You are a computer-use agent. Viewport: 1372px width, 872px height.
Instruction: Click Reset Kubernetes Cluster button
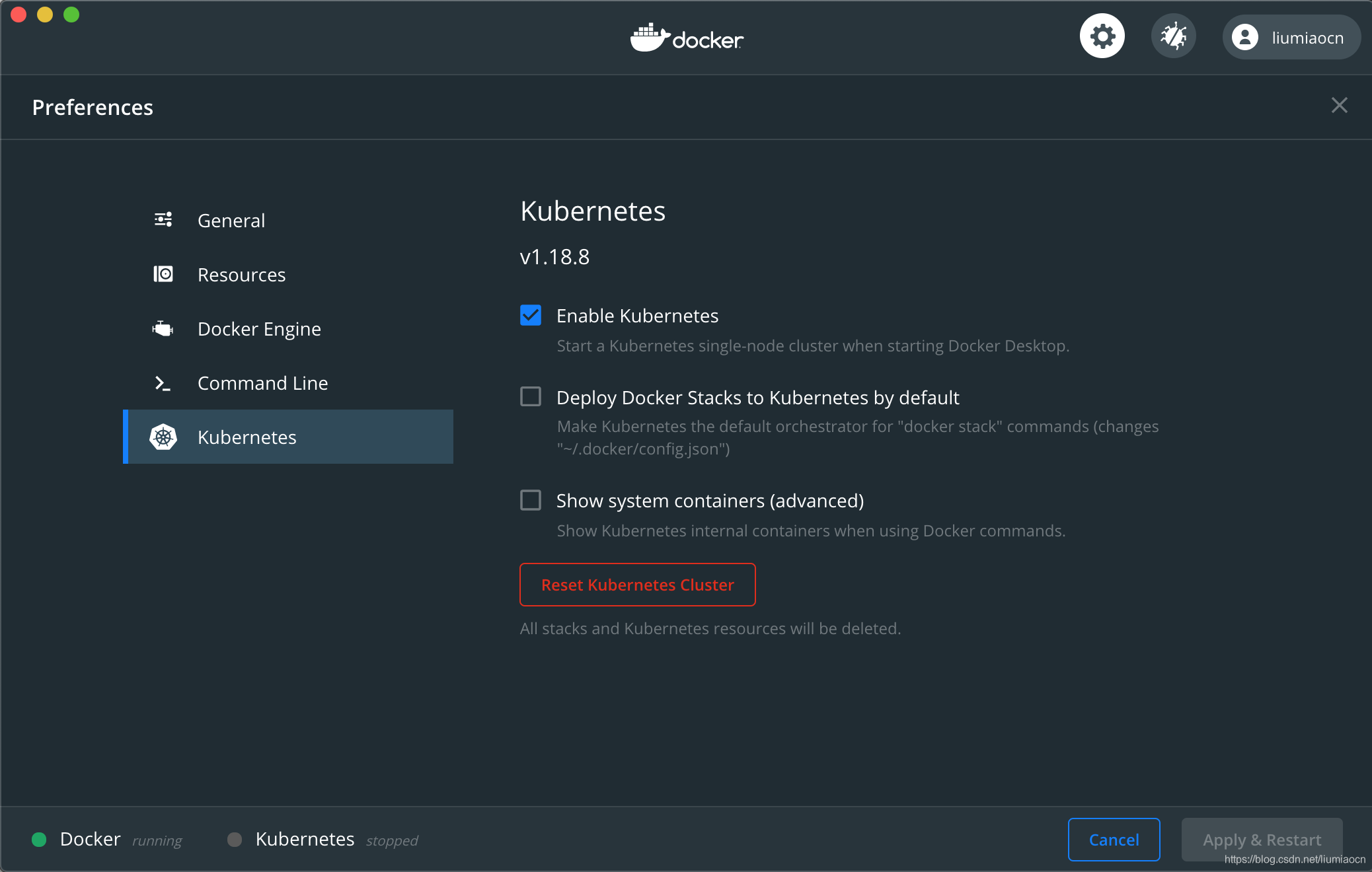pos(638,585)
